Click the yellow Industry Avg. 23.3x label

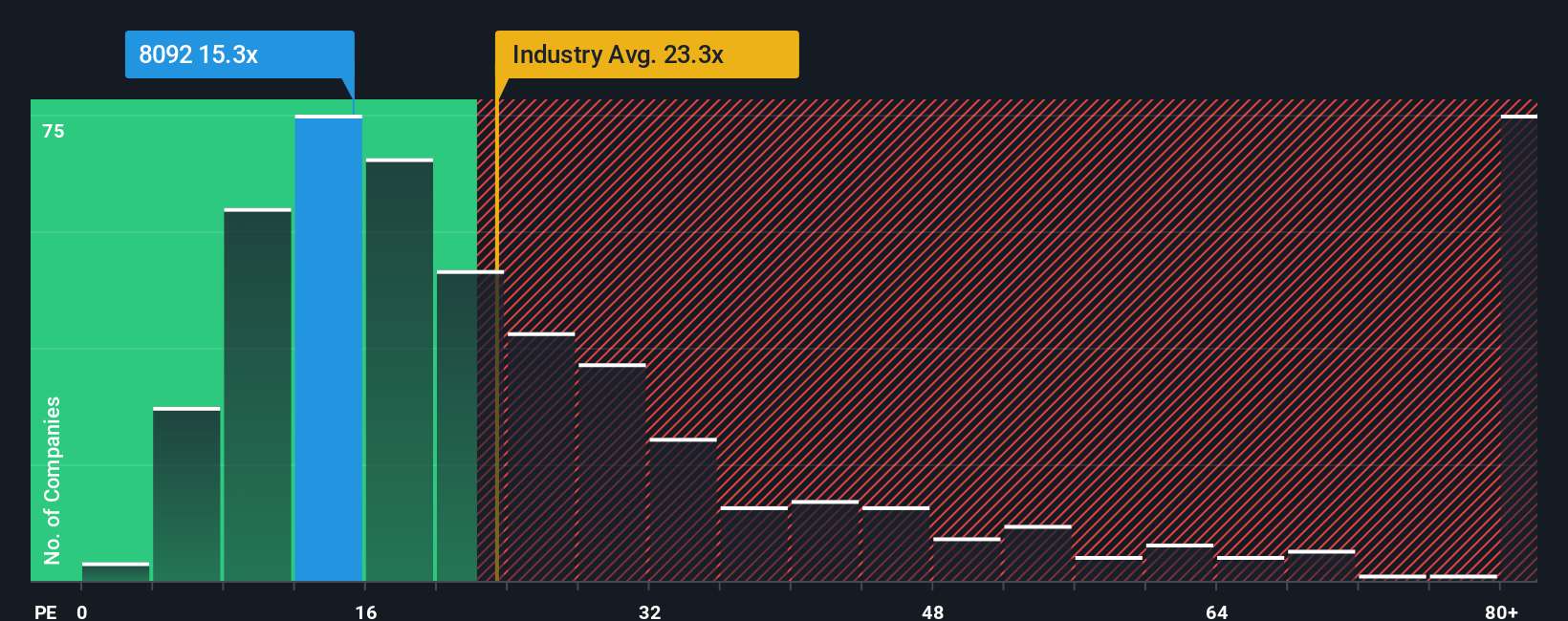click(646, 54)
